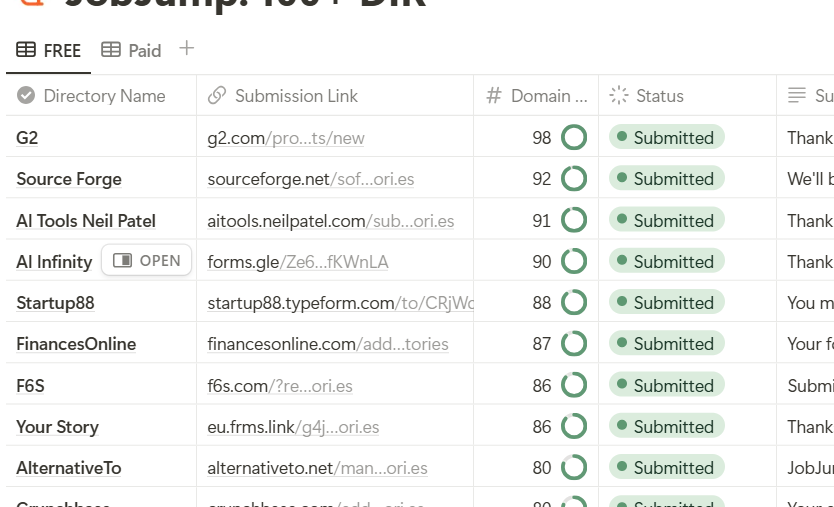Viewport: 834px width, 507px height.
Task: Click the hash icon in Domain header
Action: click(x=493, y=96)
